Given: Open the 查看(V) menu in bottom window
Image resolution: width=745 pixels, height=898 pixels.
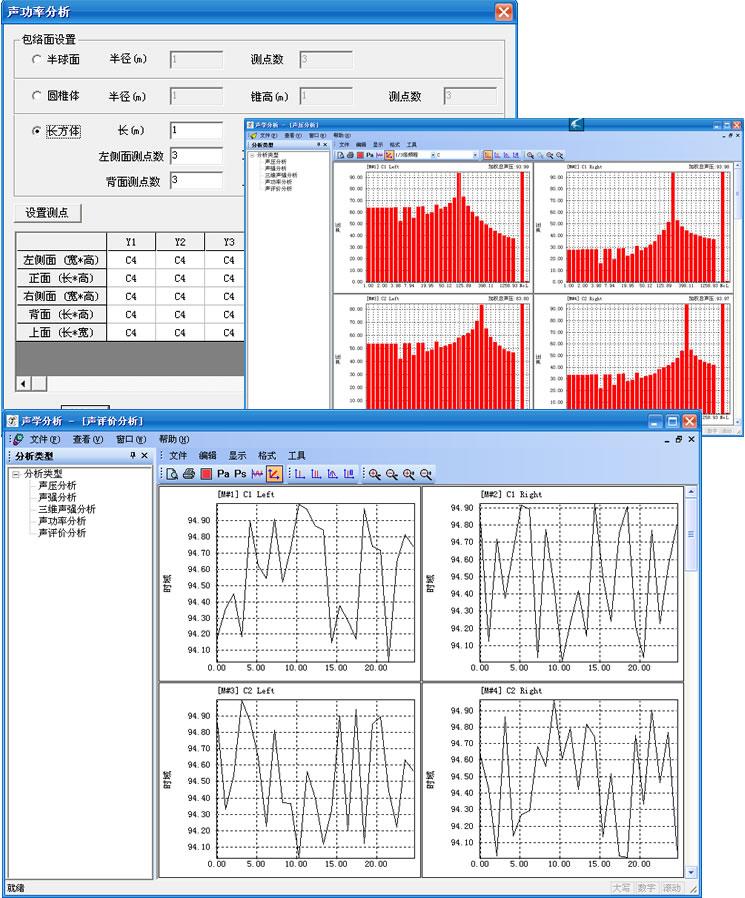Looking at the screenshot, I should (87, 439).
